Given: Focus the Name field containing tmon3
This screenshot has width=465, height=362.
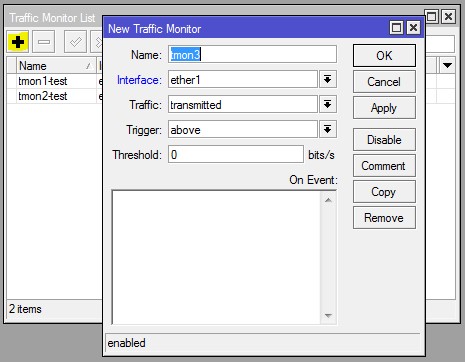Looking at the screenshot, I should pyautogui.click(x=252, y=54).
